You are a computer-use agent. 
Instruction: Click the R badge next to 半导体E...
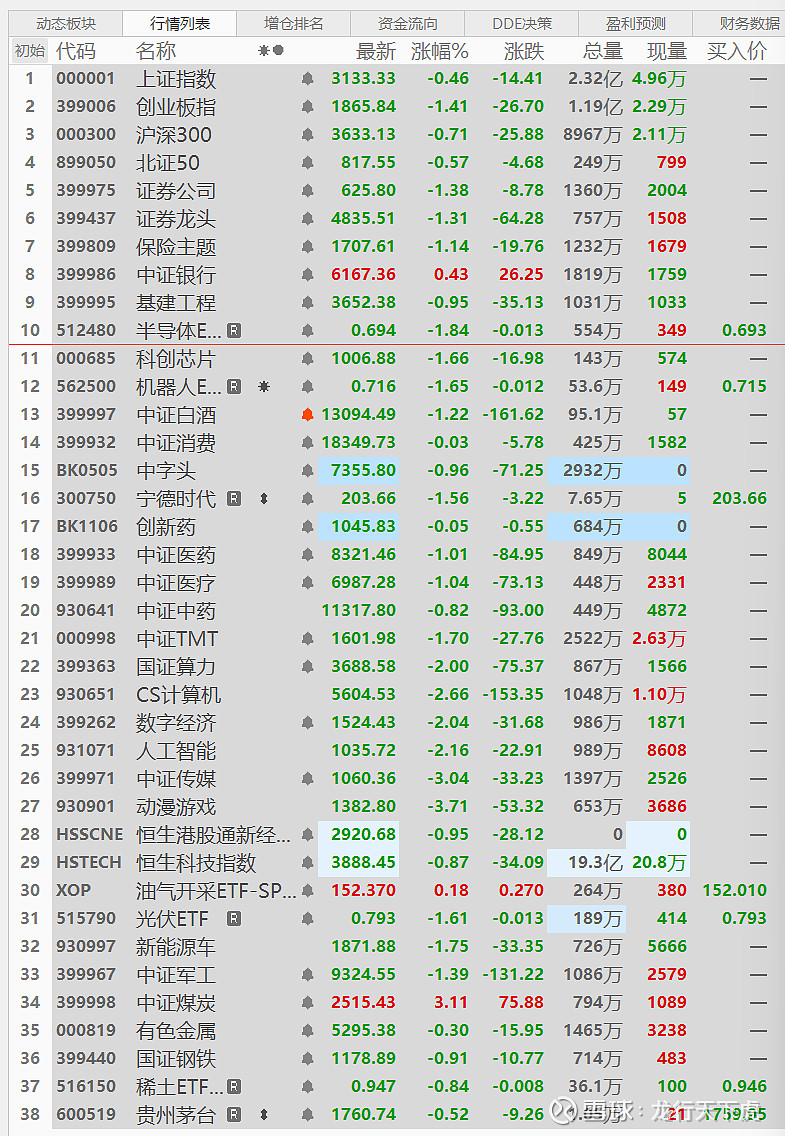tap(234, 330)
